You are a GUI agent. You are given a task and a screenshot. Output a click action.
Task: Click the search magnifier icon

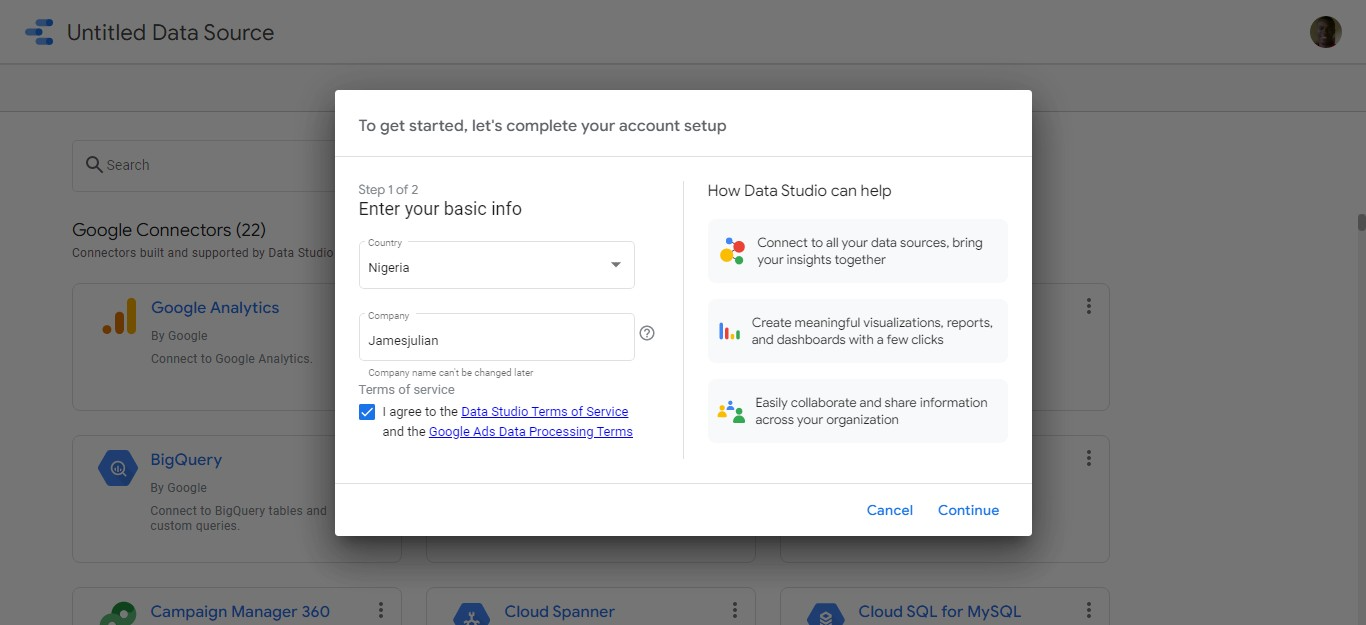pyautogui.click(x=94, y=165)
